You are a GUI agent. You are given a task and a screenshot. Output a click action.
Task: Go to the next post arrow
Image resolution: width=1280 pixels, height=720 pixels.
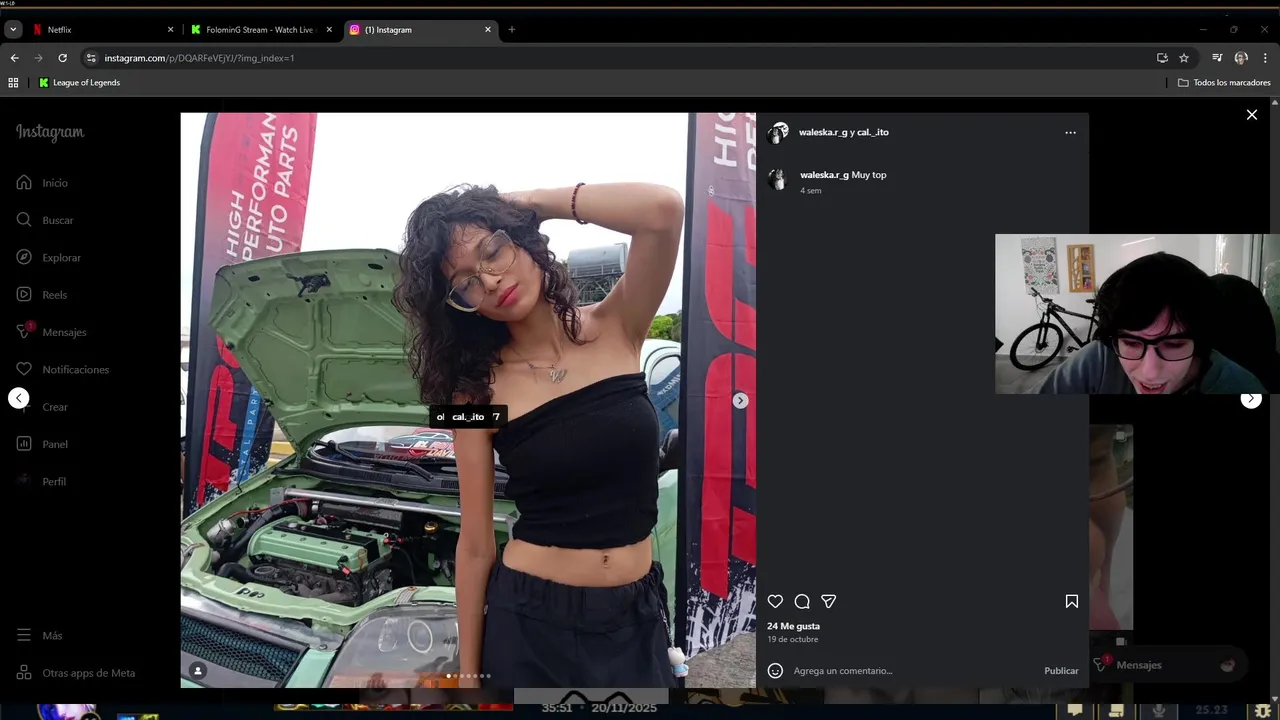pos(1251,399)
